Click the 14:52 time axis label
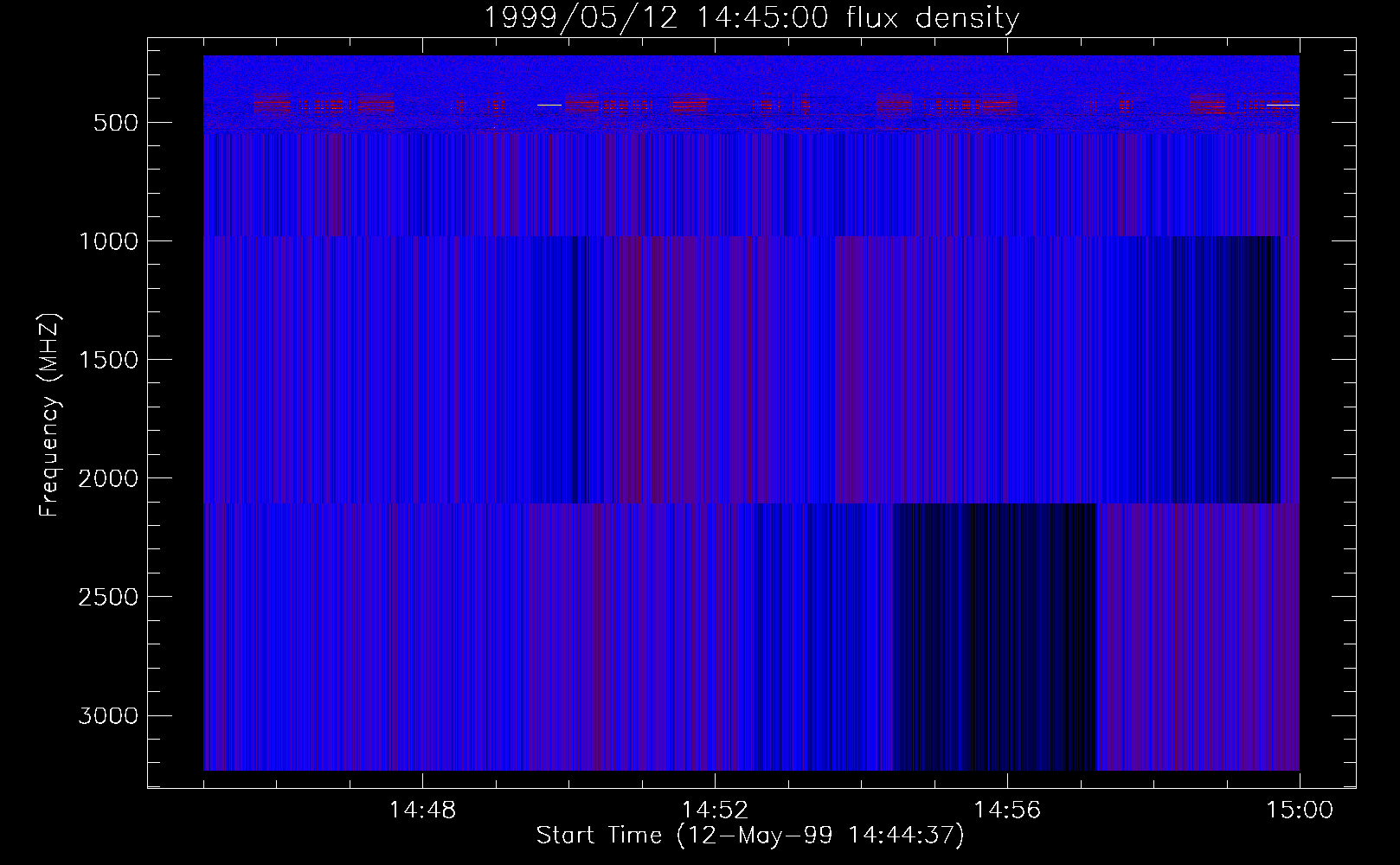 715,811
